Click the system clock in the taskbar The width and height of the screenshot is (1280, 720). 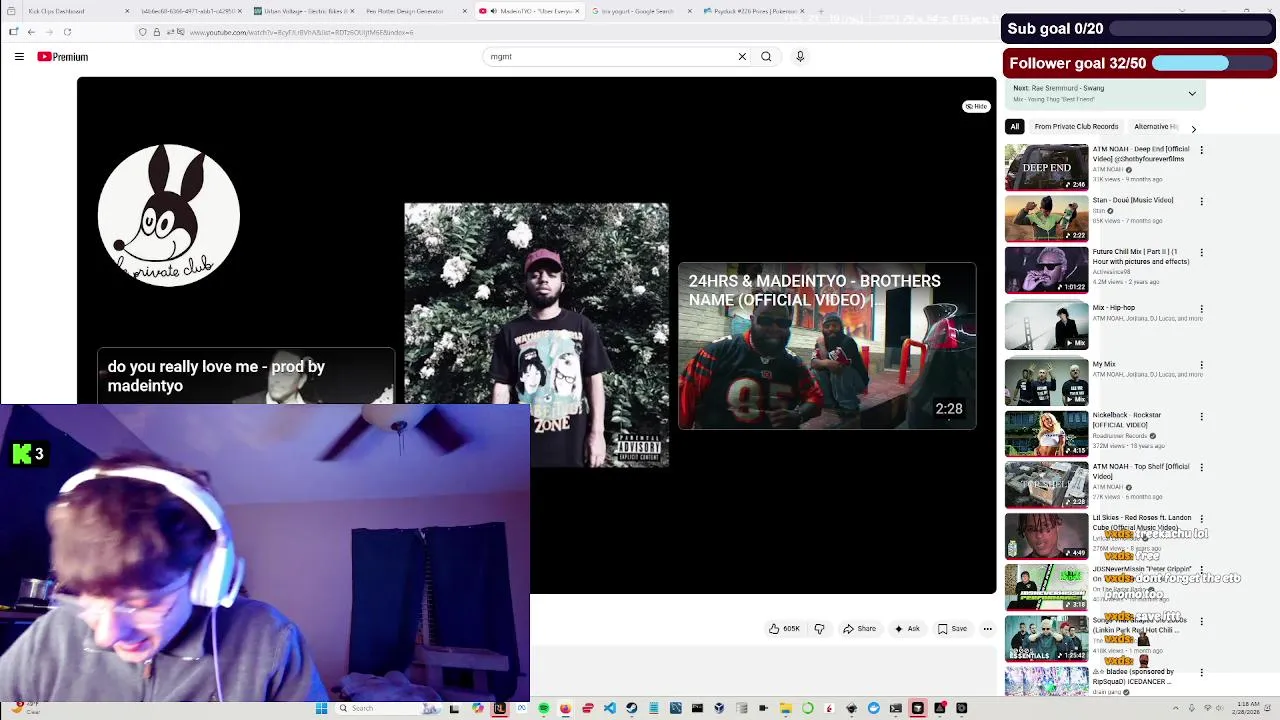tap(1248, 708)
